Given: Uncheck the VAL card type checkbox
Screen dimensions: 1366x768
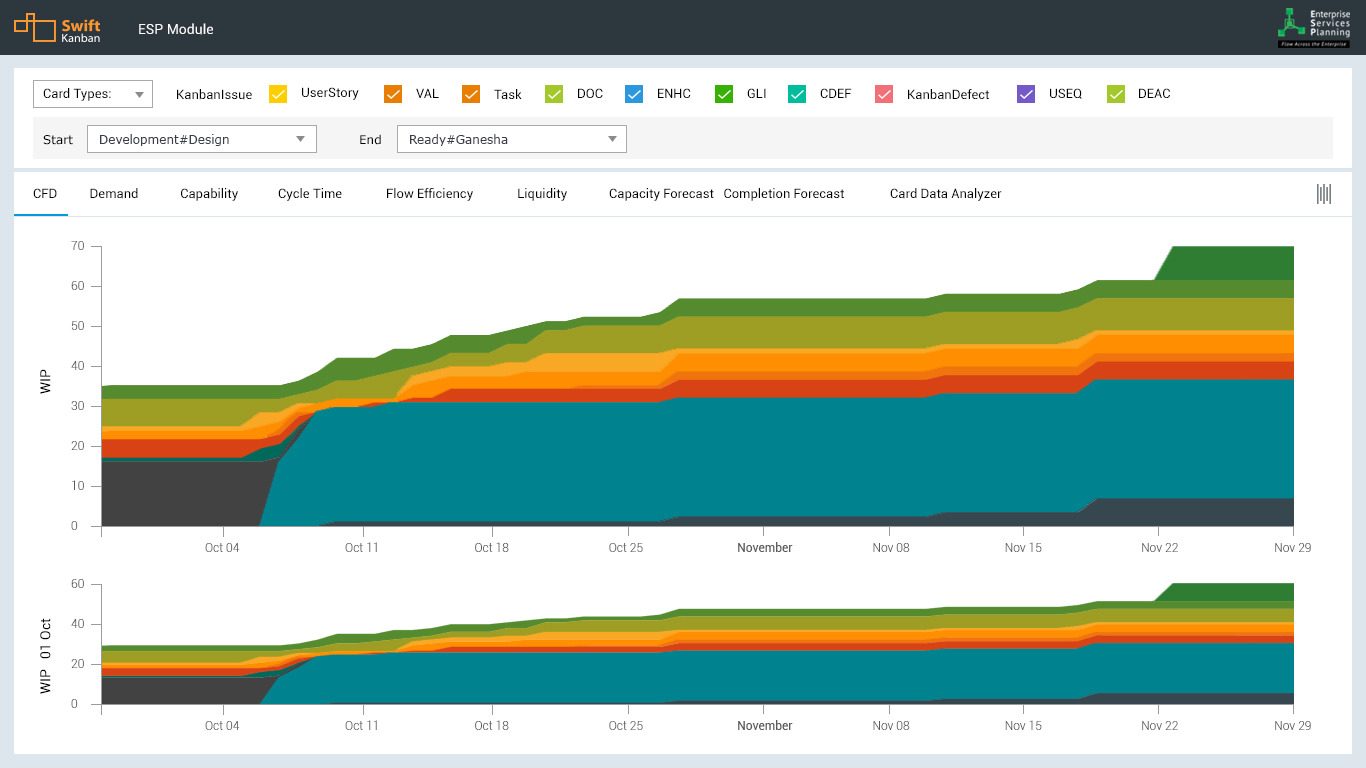Looking at the screenshot, I should pos(393,94).
